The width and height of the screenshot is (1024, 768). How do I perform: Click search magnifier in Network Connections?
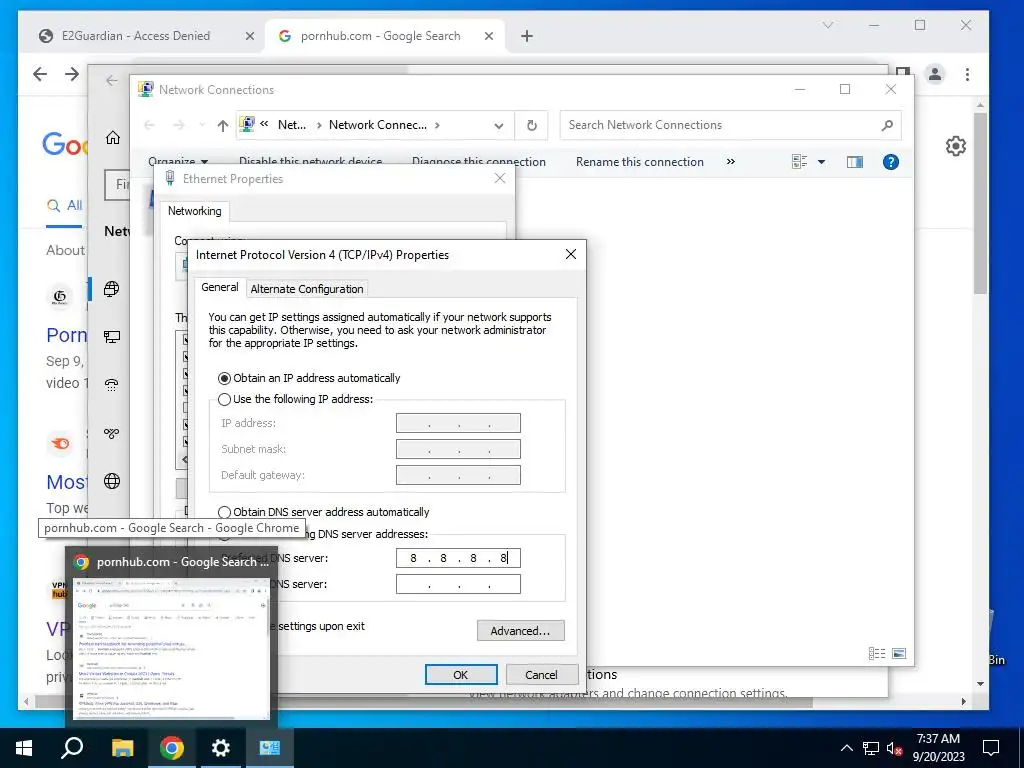point(887,125)
